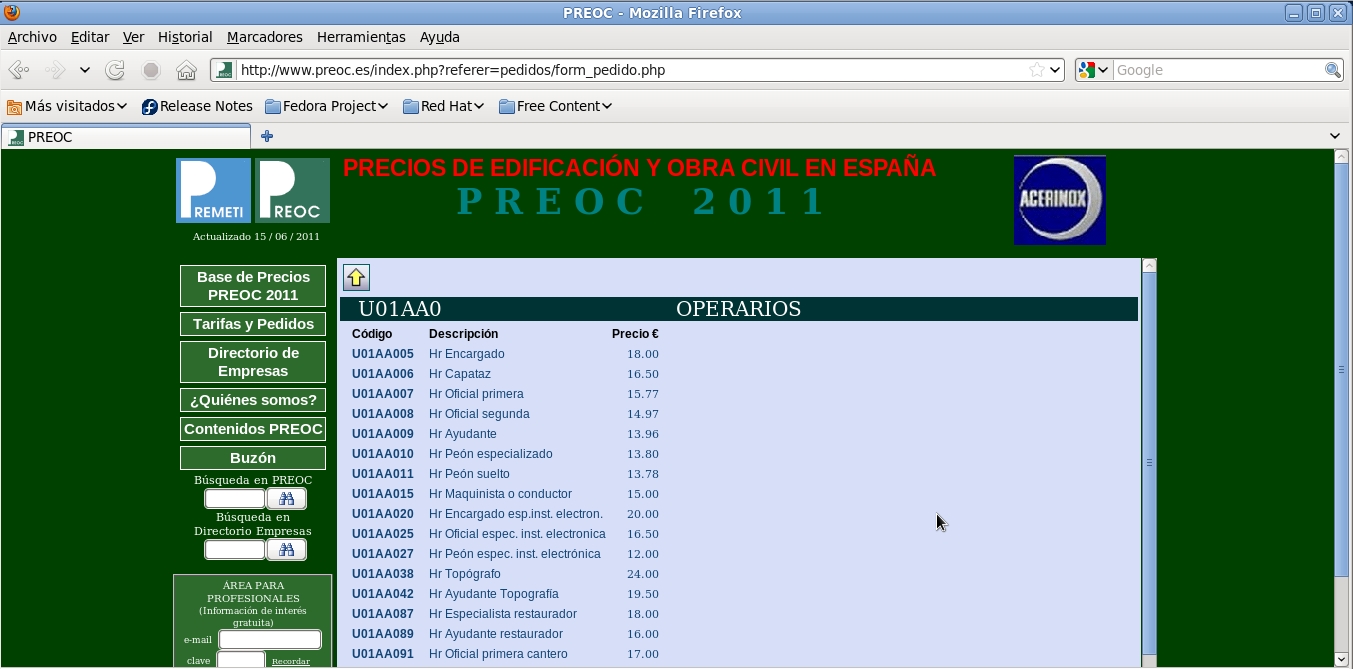Expand the Free Content bookmarks folder

tap(555, 106)
